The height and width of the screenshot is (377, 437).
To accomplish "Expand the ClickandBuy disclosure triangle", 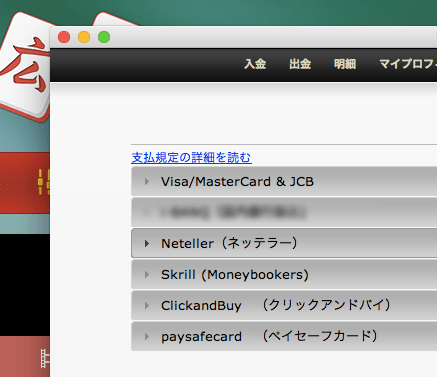I will [x=147, y=306].
